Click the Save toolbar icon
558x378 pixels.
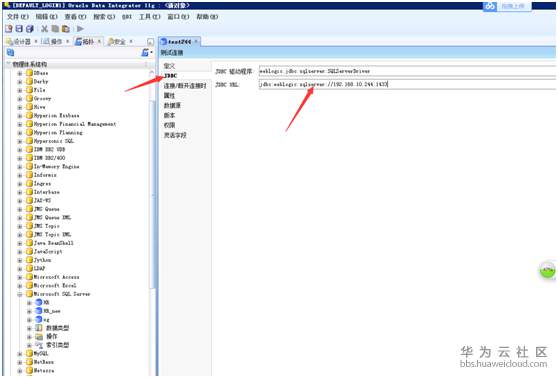(19, 29)
